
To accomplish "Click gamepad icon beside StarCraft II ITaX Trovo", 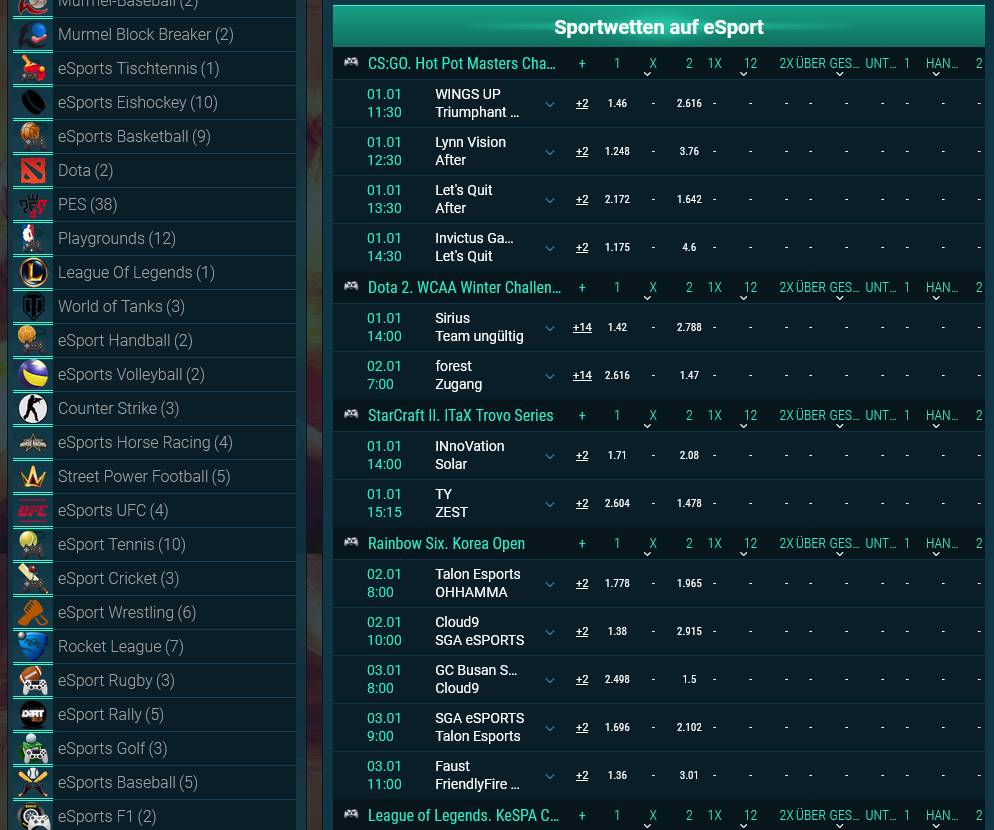I will pyautogui.click(x=351, y=415).
